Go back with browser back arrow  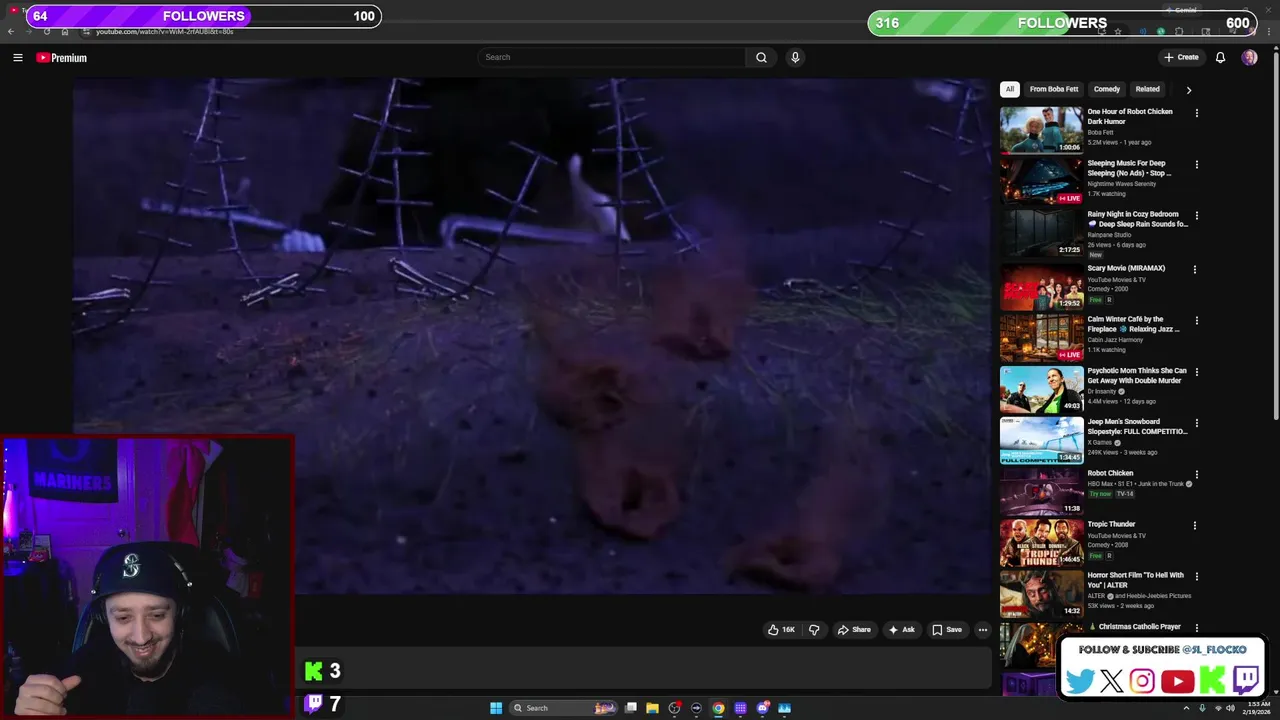[x=11, y=31]
